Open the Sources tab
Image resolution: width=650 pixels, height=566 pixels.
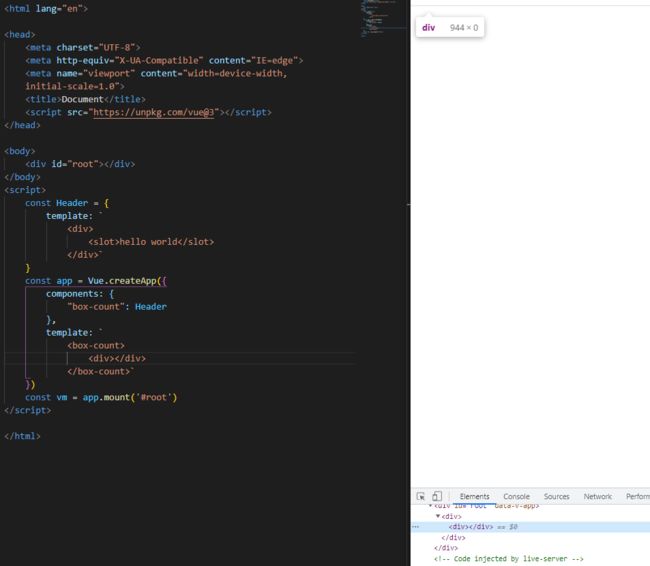pos(556,496)
